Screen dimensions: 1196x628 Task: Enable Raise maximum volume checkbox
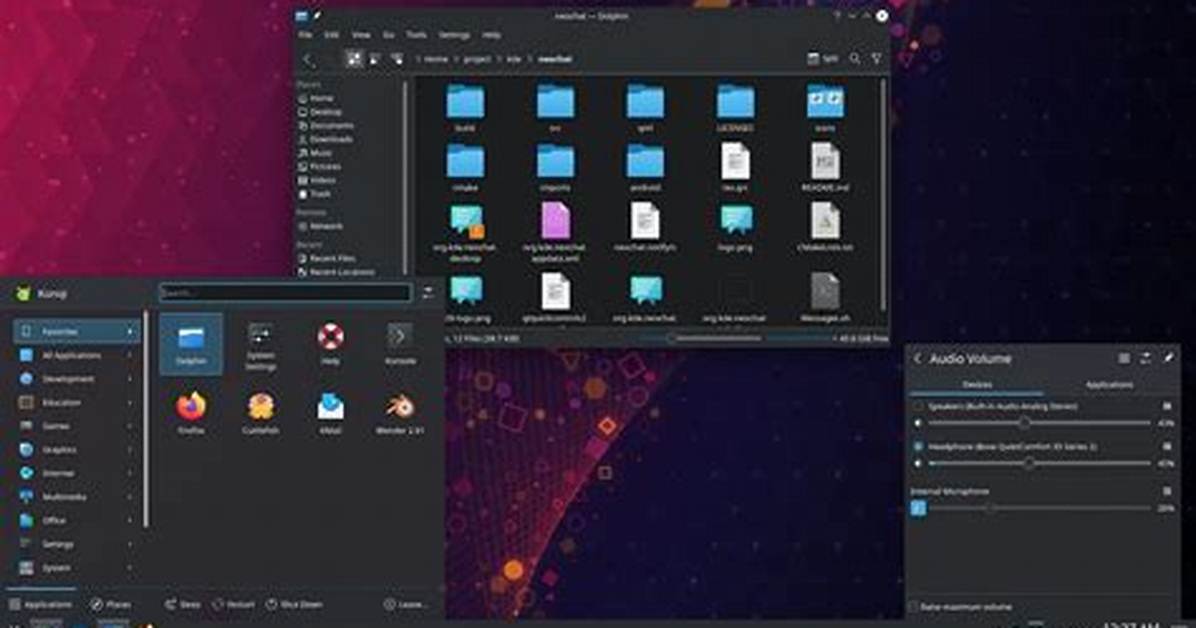(x=913, y=607)
